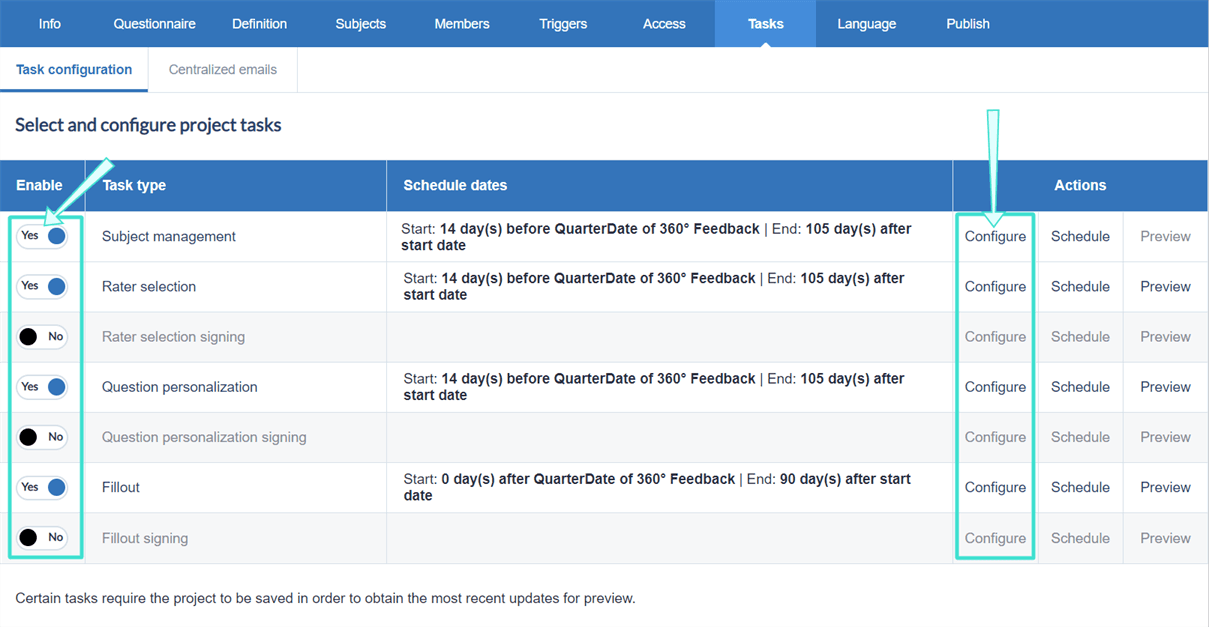Open Configure for Question personalization
The image size is (1209, 627).
tap(995, 387)
